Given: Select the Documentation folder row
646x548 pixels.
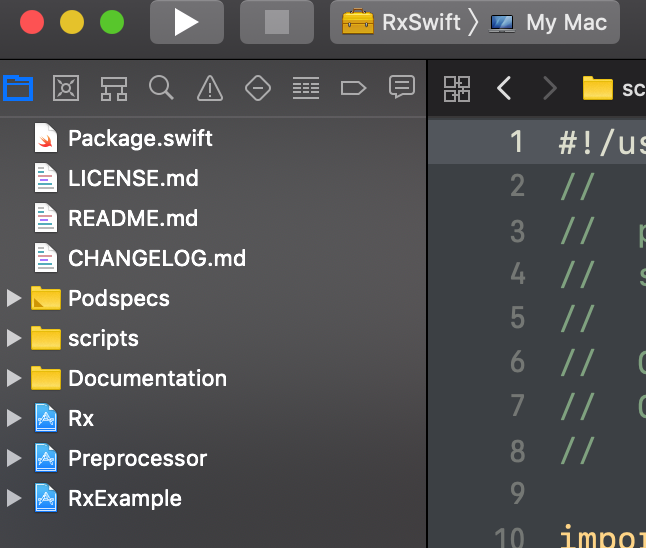Looking at the screenshot, I should click(213, 378).
